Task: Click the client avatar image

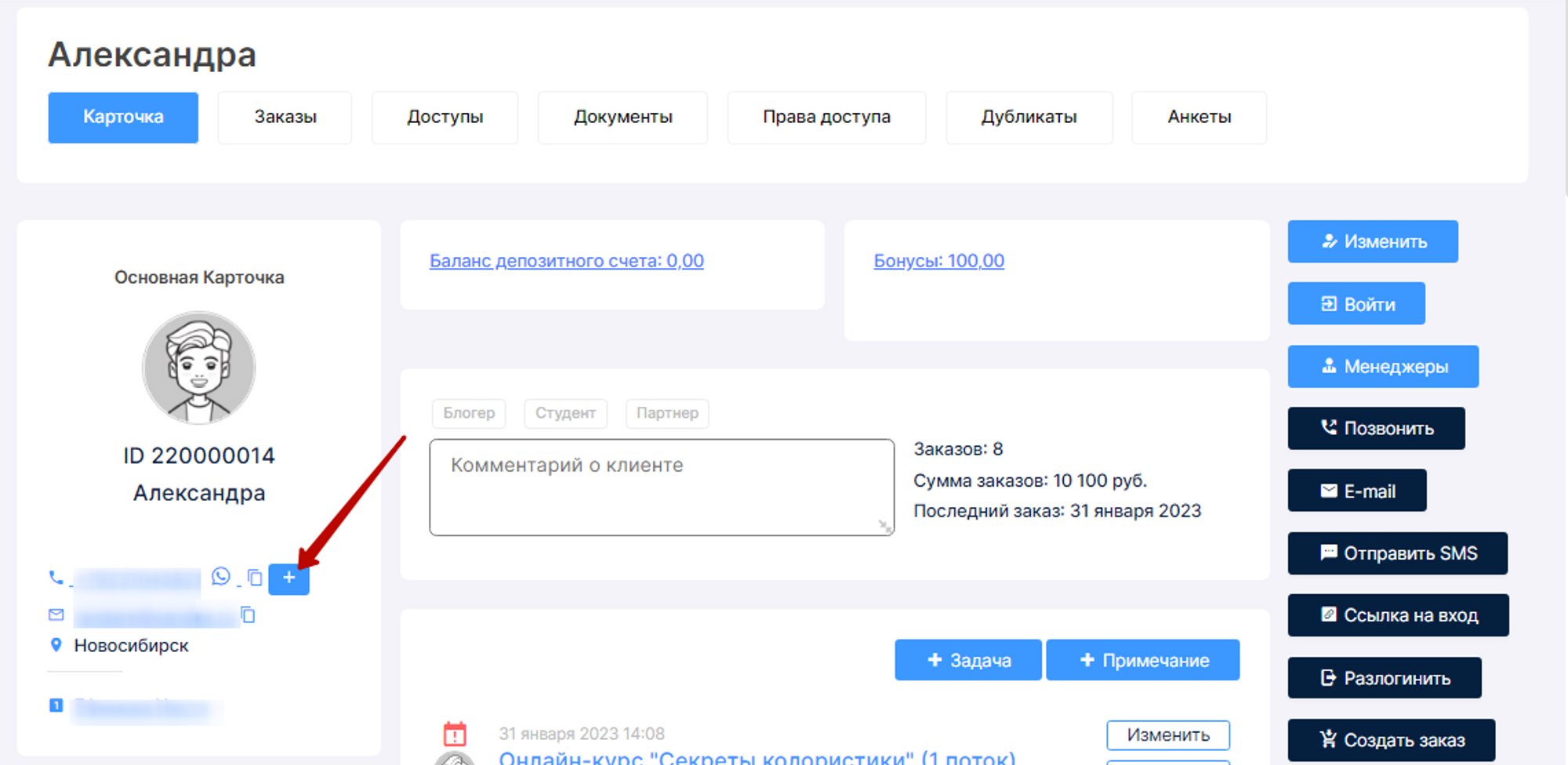Action: pyautogui.click(x=199, y=368)
